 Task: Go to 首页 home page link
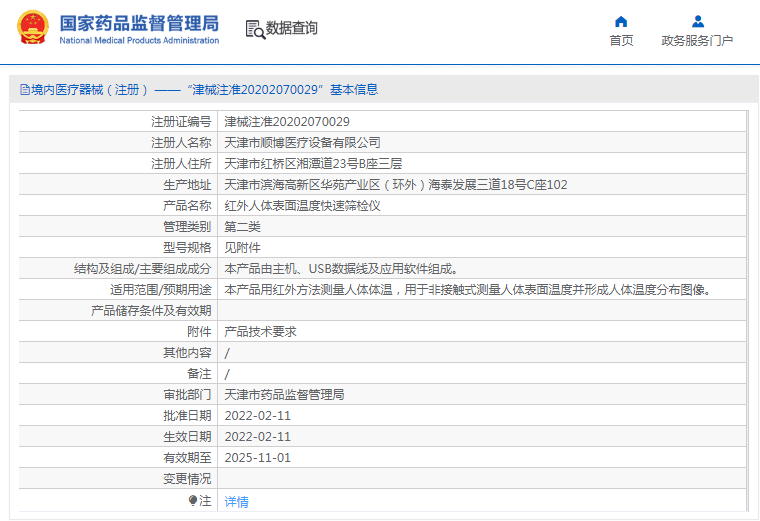pyautogui.click(x=621, y=41)
